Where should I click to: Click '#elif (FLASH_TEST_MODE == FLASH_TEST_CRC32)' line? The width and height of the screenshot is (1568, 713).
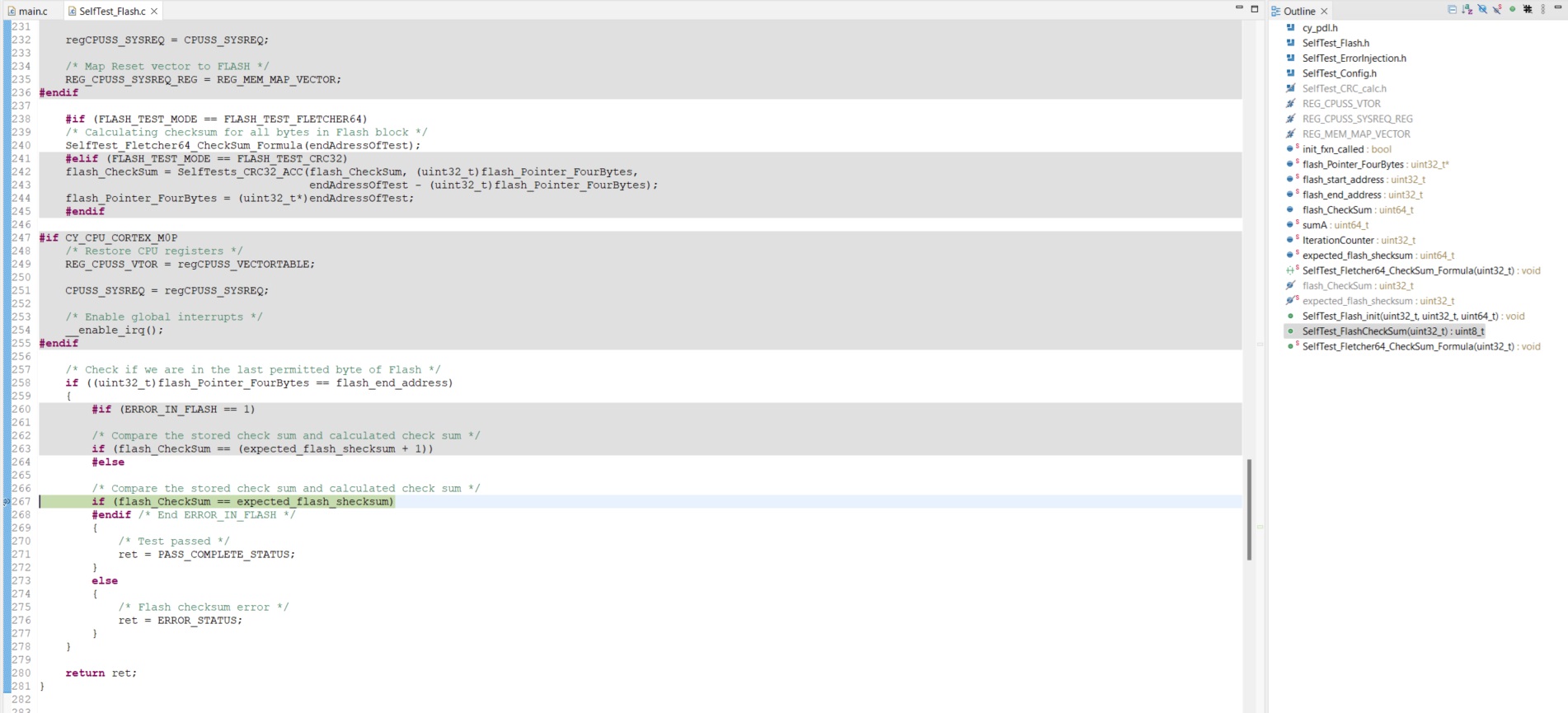207,158
